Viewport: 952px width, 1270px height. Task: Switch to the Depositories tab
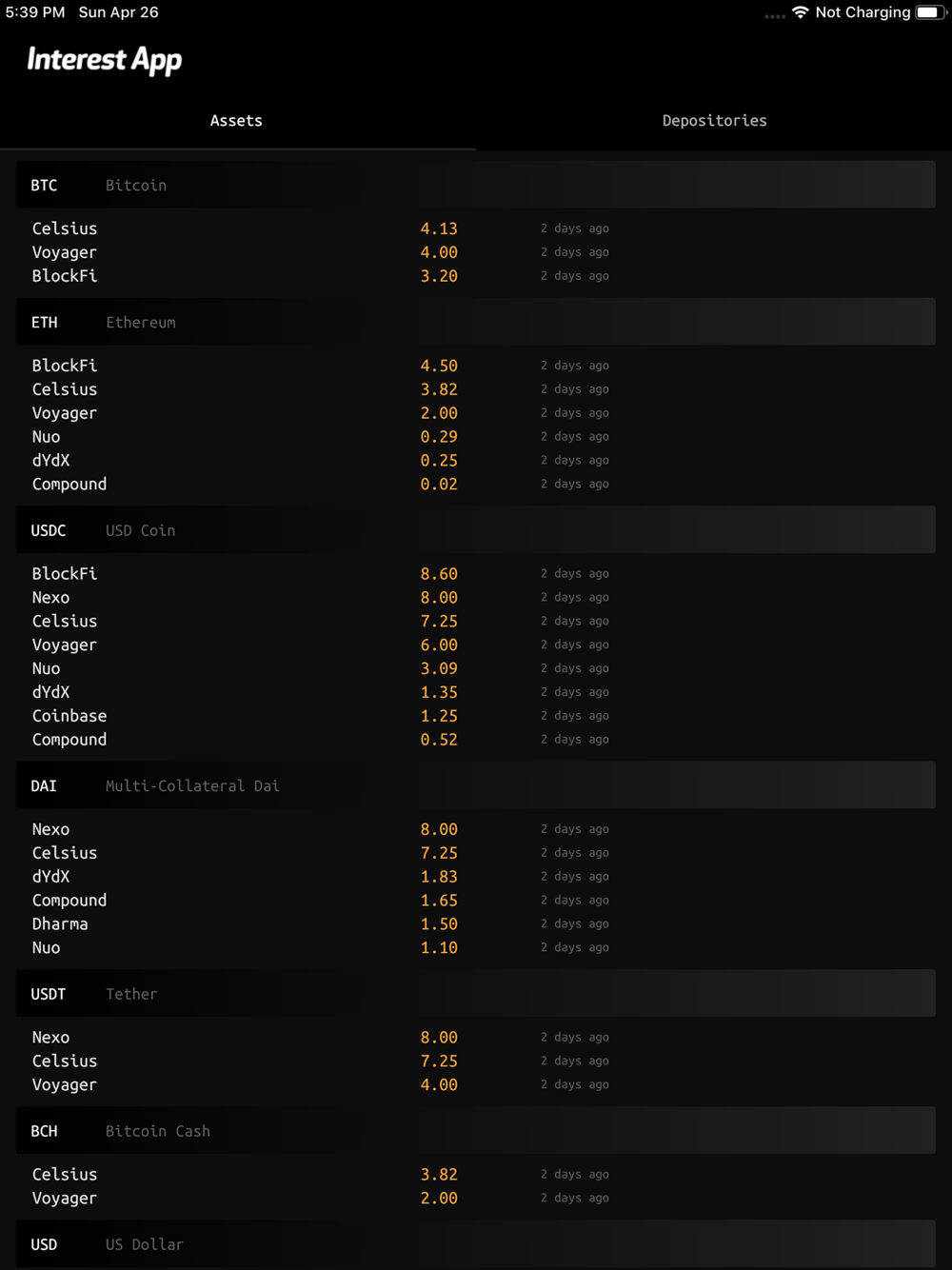tap(714, 121)
